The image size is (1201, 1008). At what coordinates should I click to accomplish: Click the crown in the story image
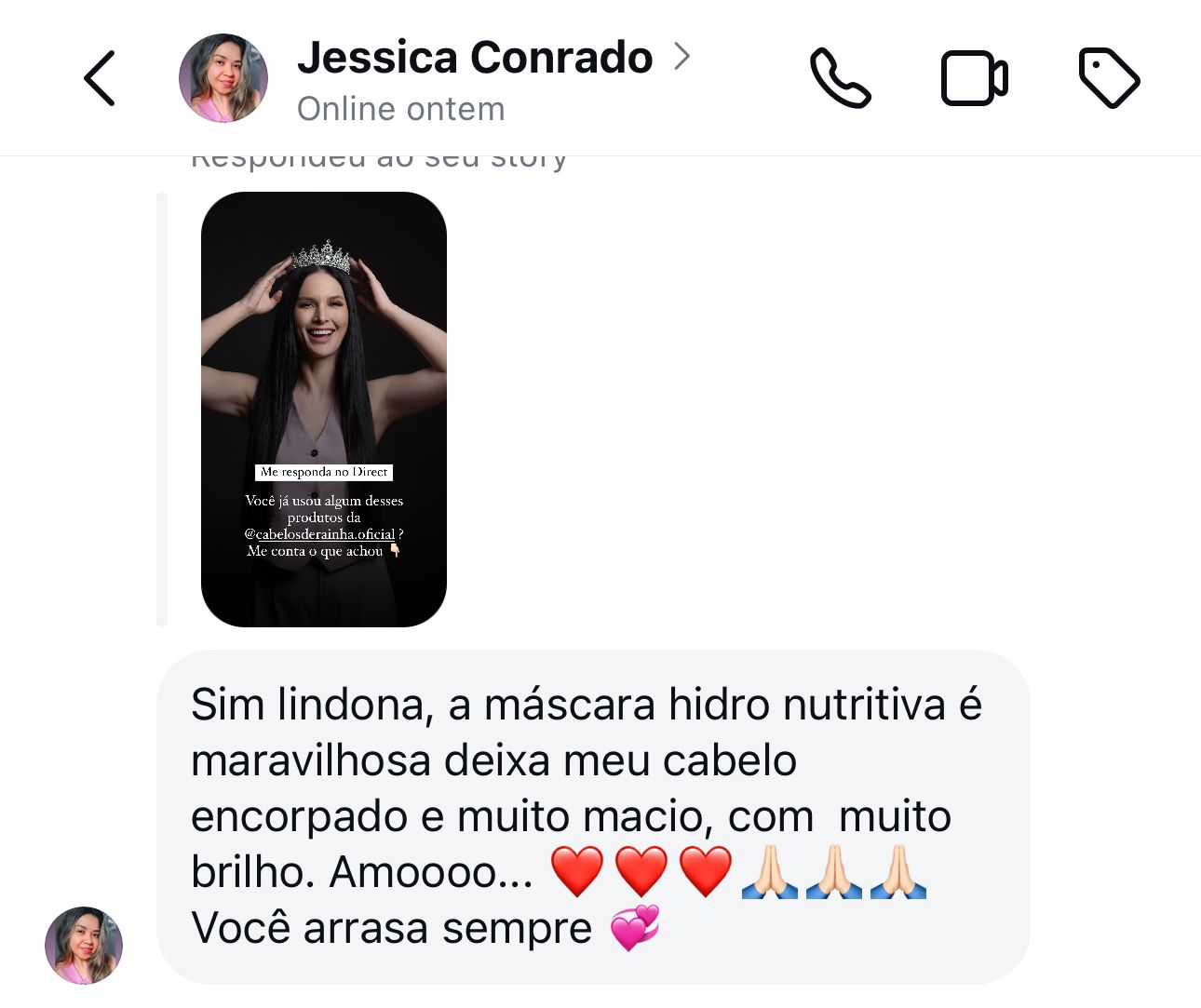click(x=321, y=255)
